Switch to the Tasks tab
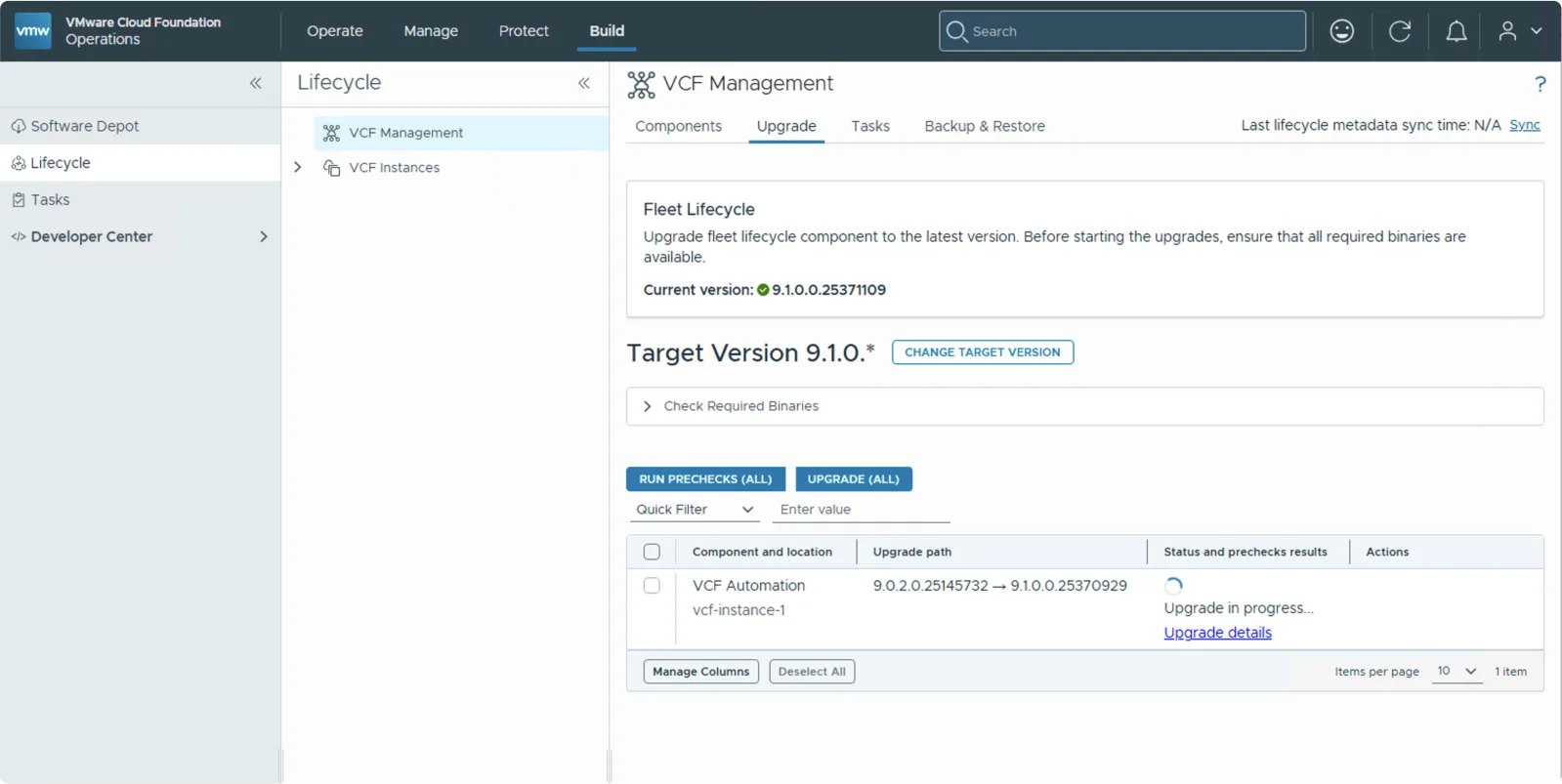 click(x=870, y=126)
